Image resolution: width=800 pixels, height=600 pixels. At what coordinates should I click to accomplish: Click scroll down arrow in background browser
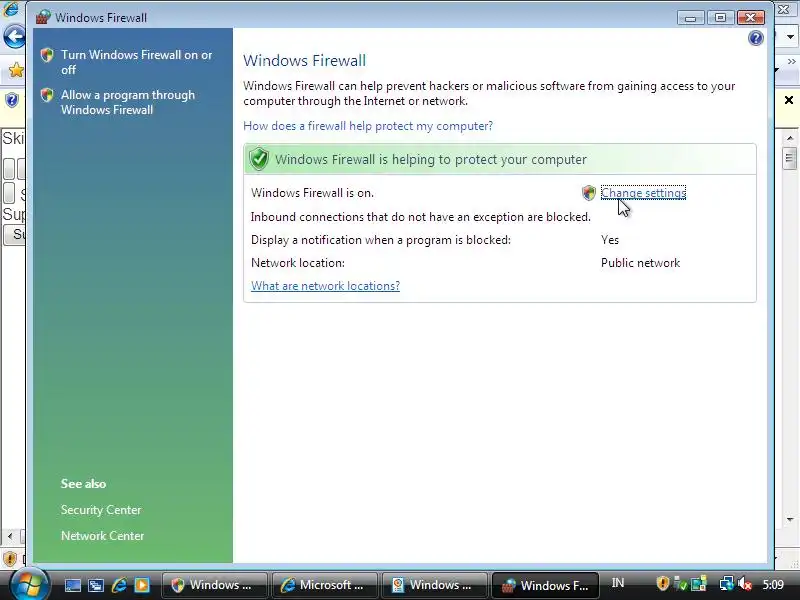pyautogui.click(x=790, y=519)
